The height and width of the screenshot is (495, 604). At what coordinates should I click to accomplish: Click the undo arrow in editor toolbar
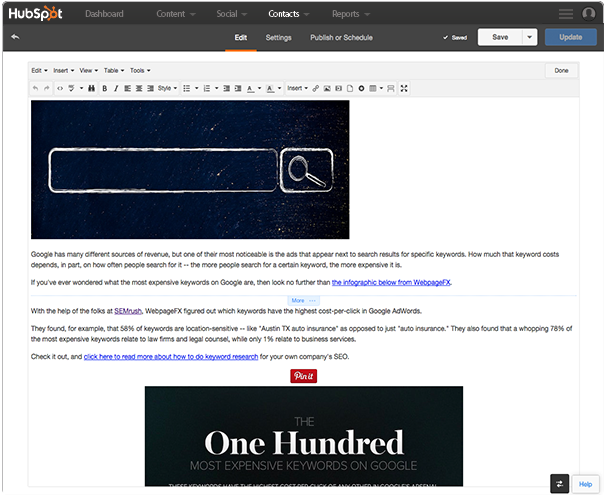(x=36, y=88)
